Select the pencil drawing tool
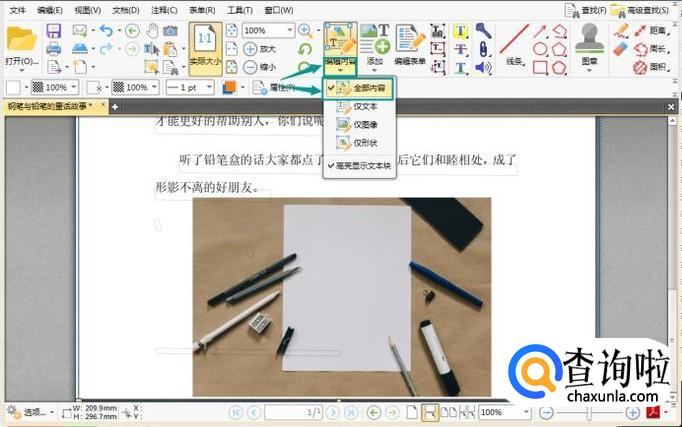Image resolution: width=682 pixels, height=427 pixels. pos(622,30)
